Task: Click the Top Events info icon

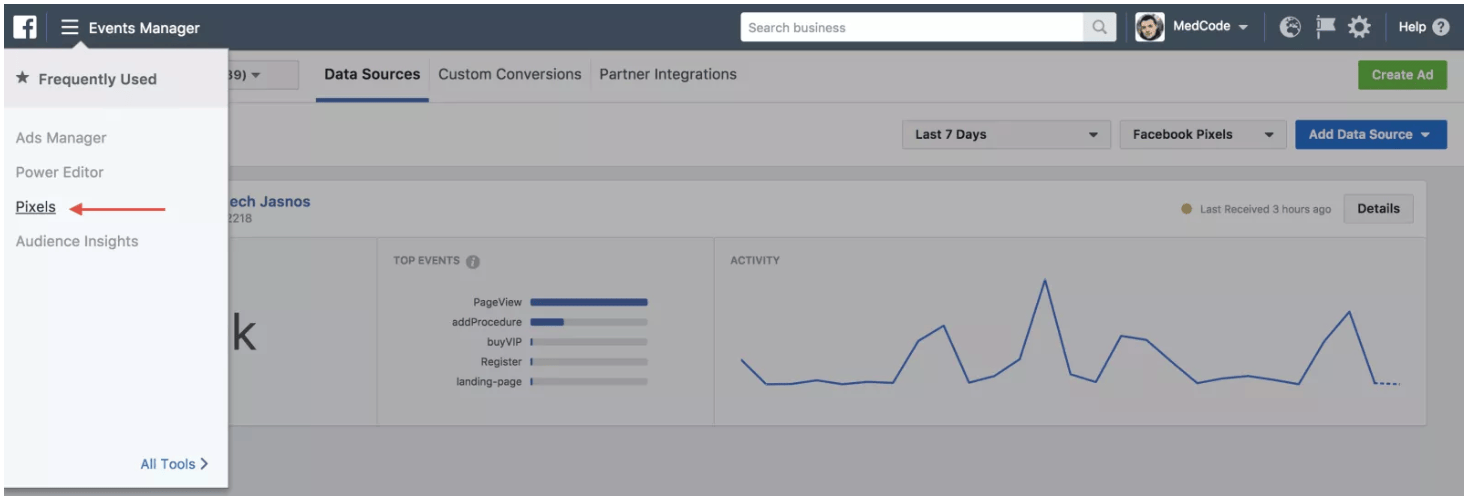Action: tap(473, 262)
